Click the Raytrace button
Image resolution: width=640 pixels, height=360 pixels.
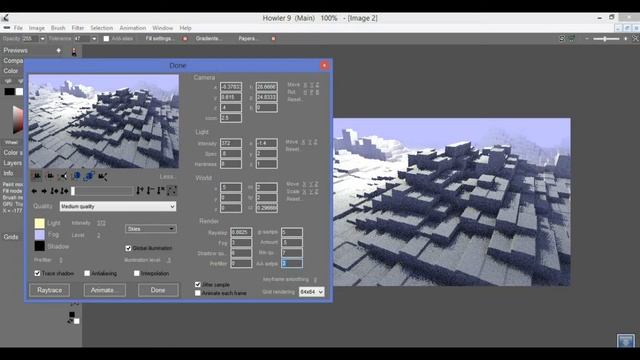[x=49, y=290]
